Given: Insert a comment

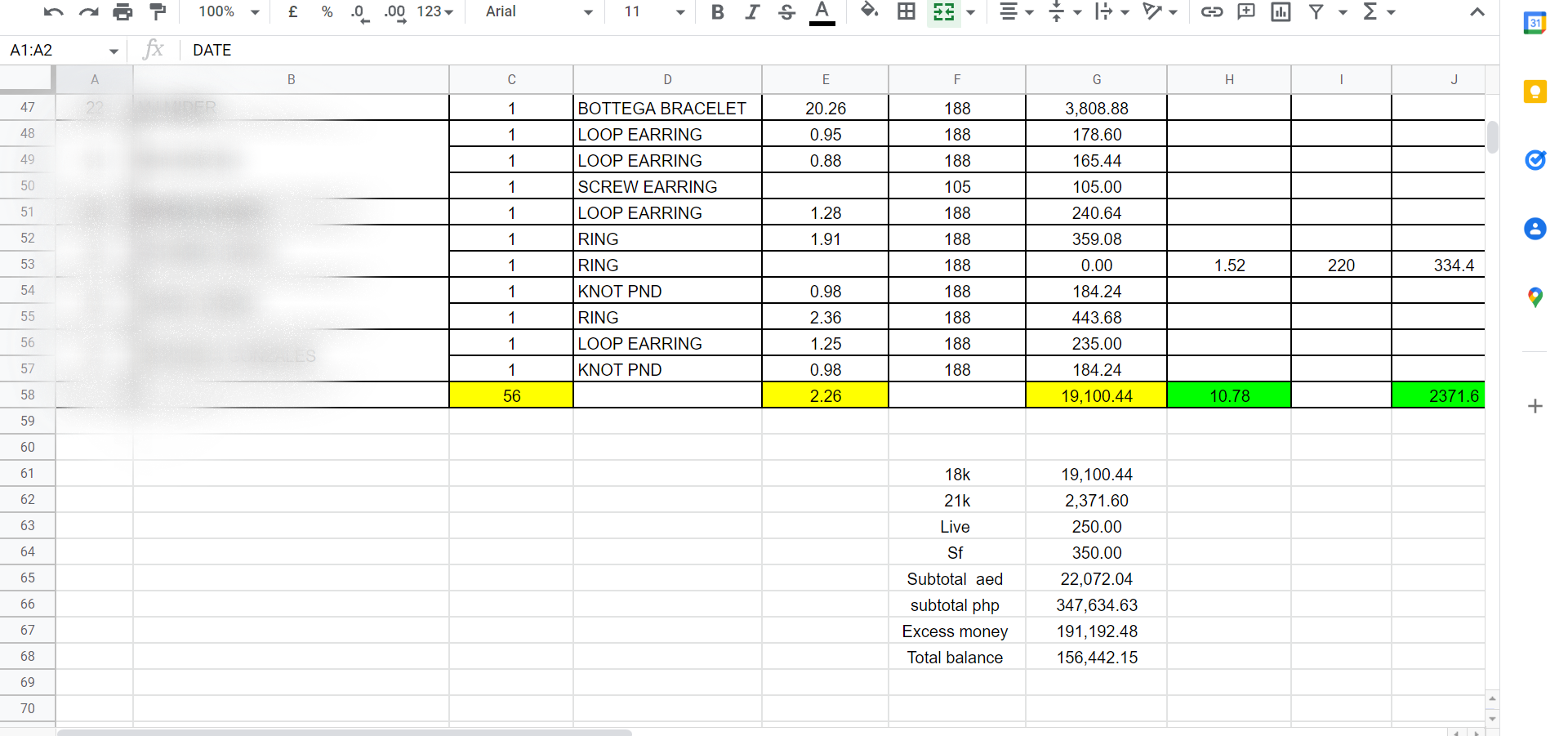Looking at the screenshot, I should 1246,11.
